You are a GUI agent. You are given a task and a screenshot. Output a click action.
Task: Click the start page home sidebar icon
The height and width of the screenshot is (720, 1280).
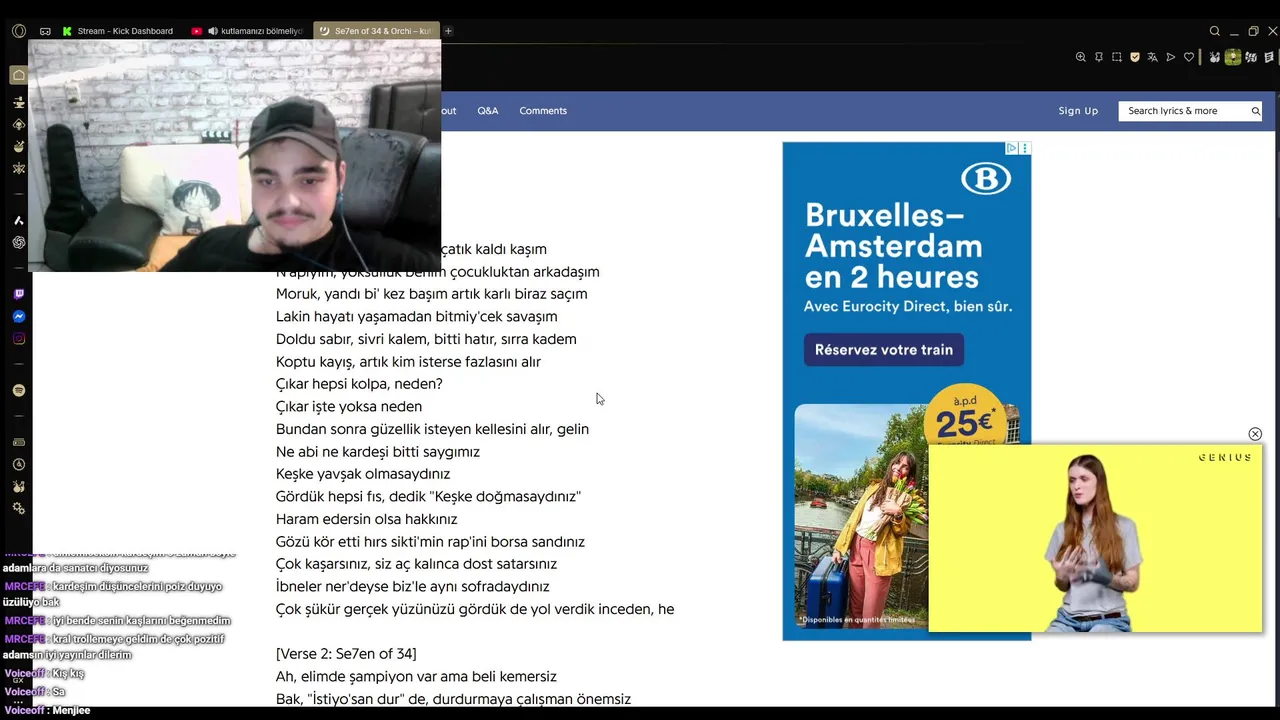point(18,75)
